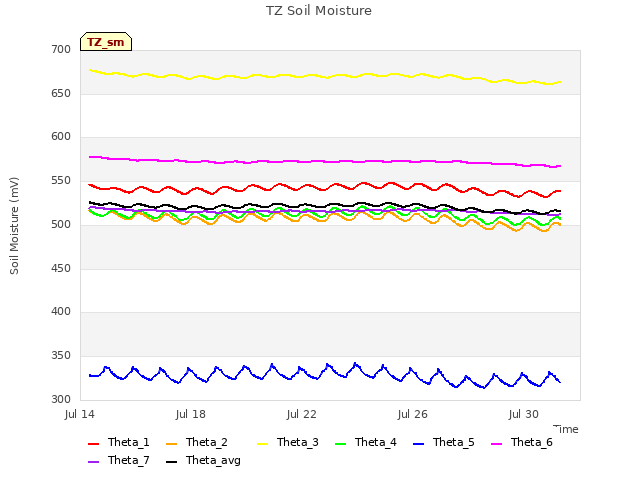Click the 500 y-axis tick label
The height and width of the screenshot is (480, 640).
[61, 224]
